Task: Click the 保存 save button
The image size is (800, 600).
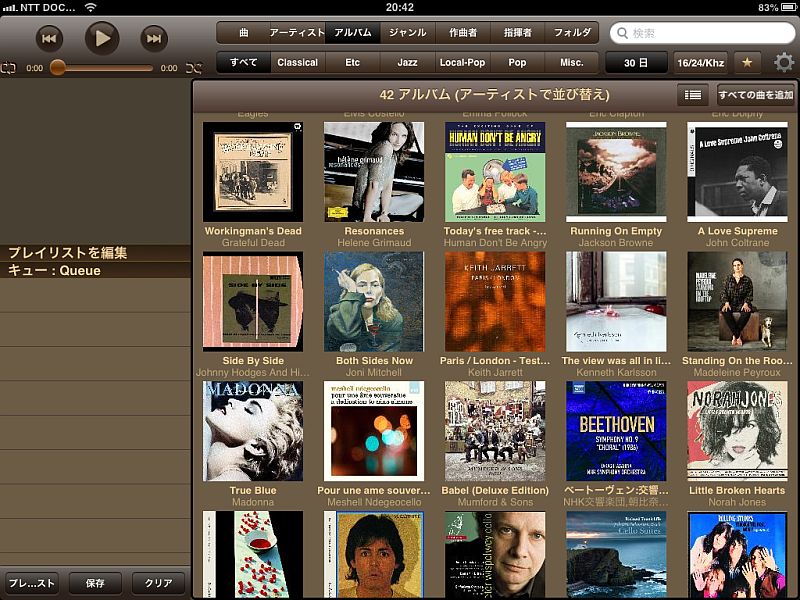Action: click(x=95, y=583)
